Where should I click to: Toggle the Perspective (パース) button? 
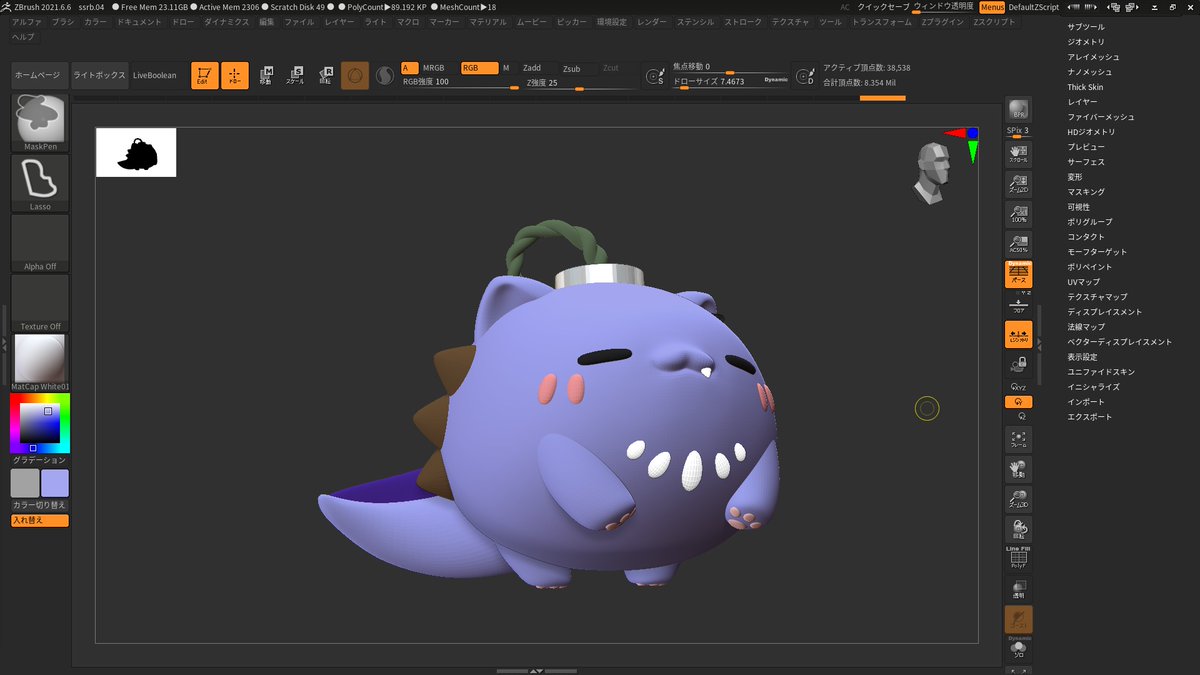pyautogui.click(x=1018, y=274)
